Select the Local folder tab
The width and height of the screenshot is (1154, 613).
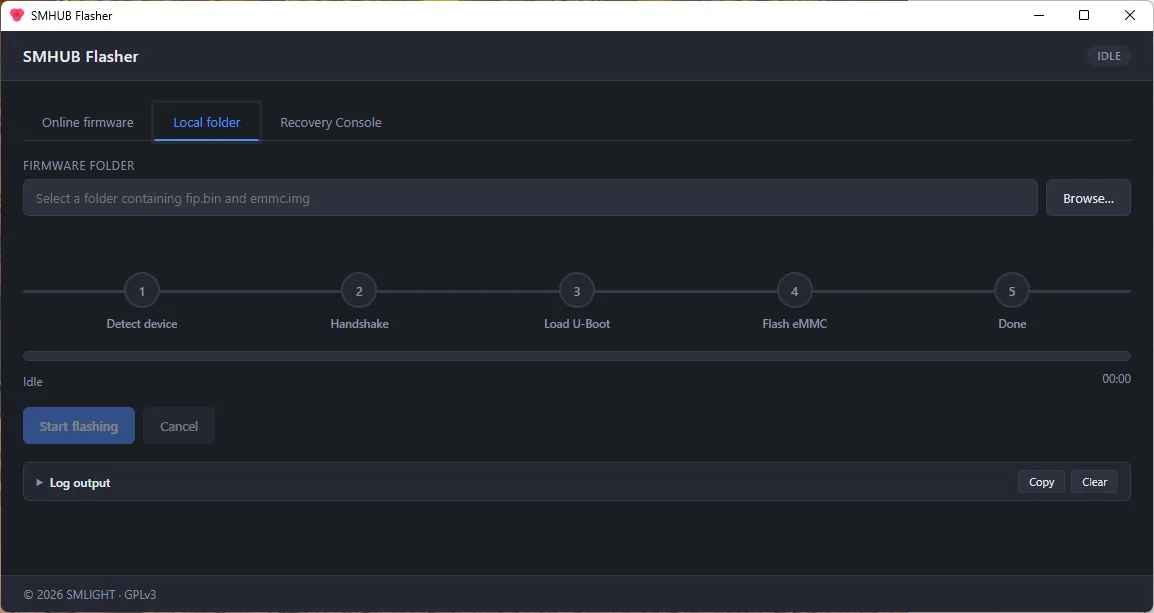click(x=207, y=122)
